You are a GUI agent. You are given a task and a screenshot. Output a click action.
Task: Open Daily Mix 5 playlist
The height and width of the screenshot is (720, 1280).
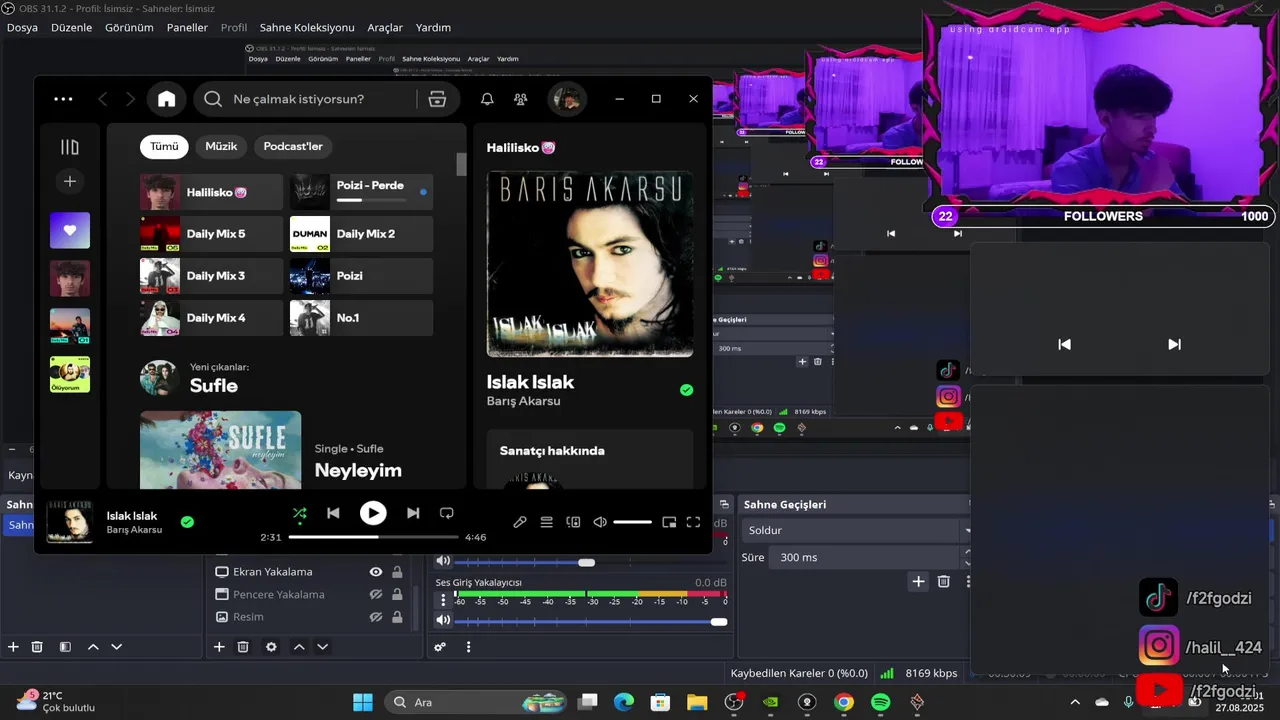tap(211, 234)
